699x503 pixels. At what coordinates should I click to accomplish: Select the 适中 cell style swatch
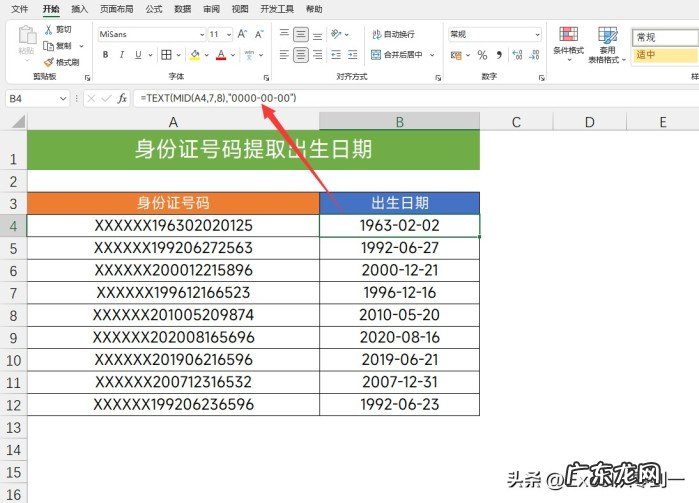(x=666, y=55)
